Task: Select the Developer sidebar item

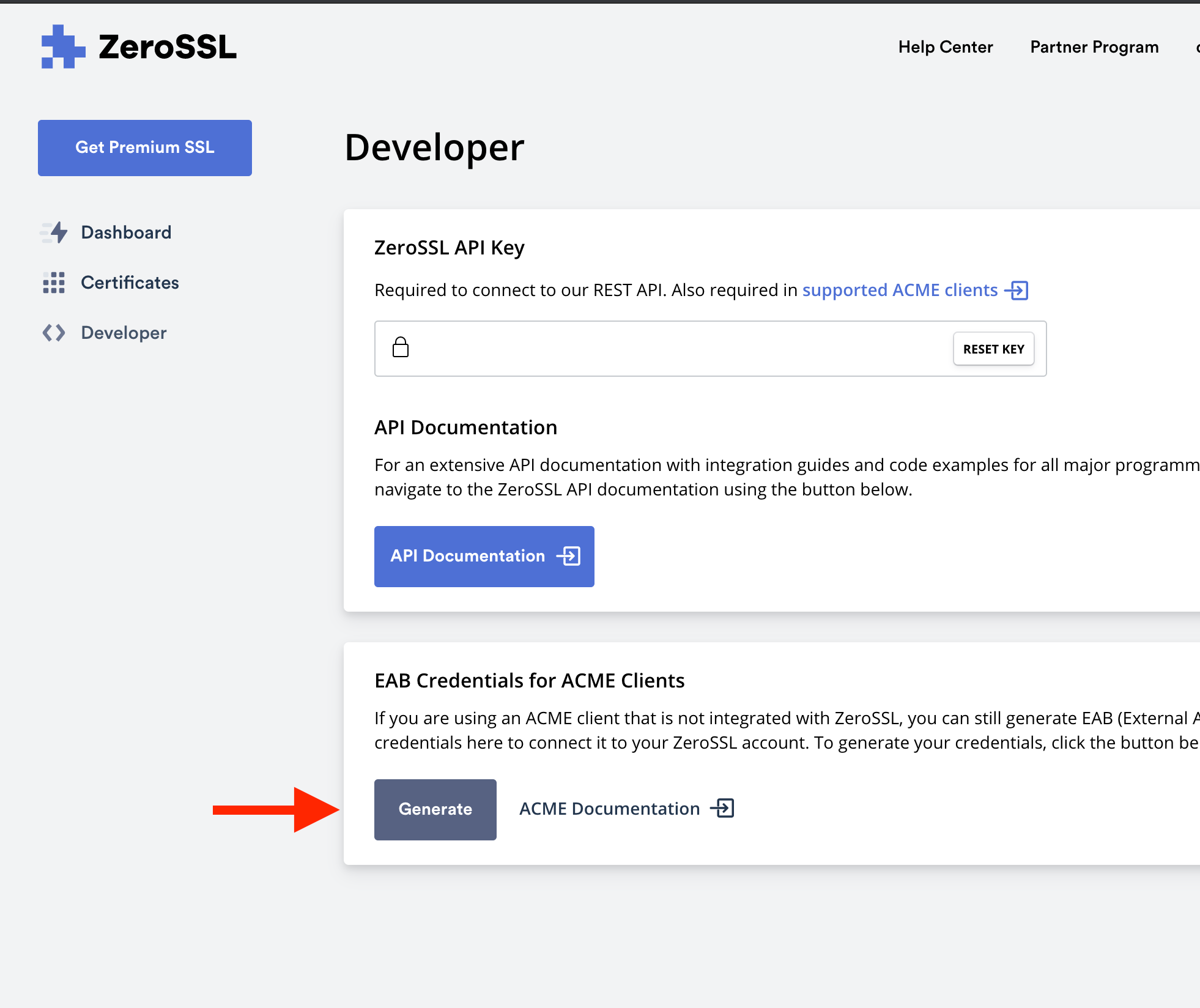Action: tap(124, 333)
